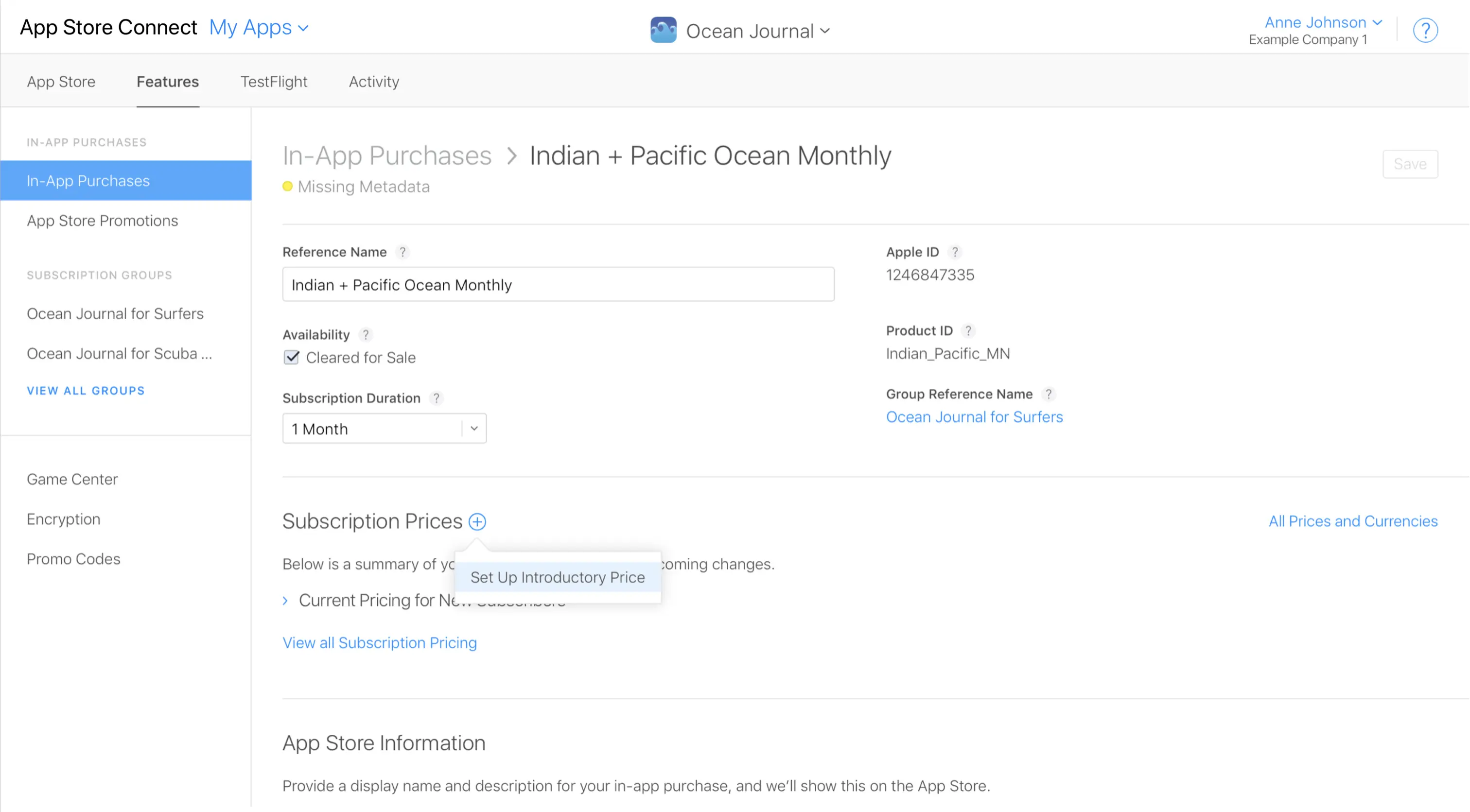Click the help icon next to Group Reference Name
Image resolution: width=1470 pixels, height=812 pixels.
tap(1049, 394)
